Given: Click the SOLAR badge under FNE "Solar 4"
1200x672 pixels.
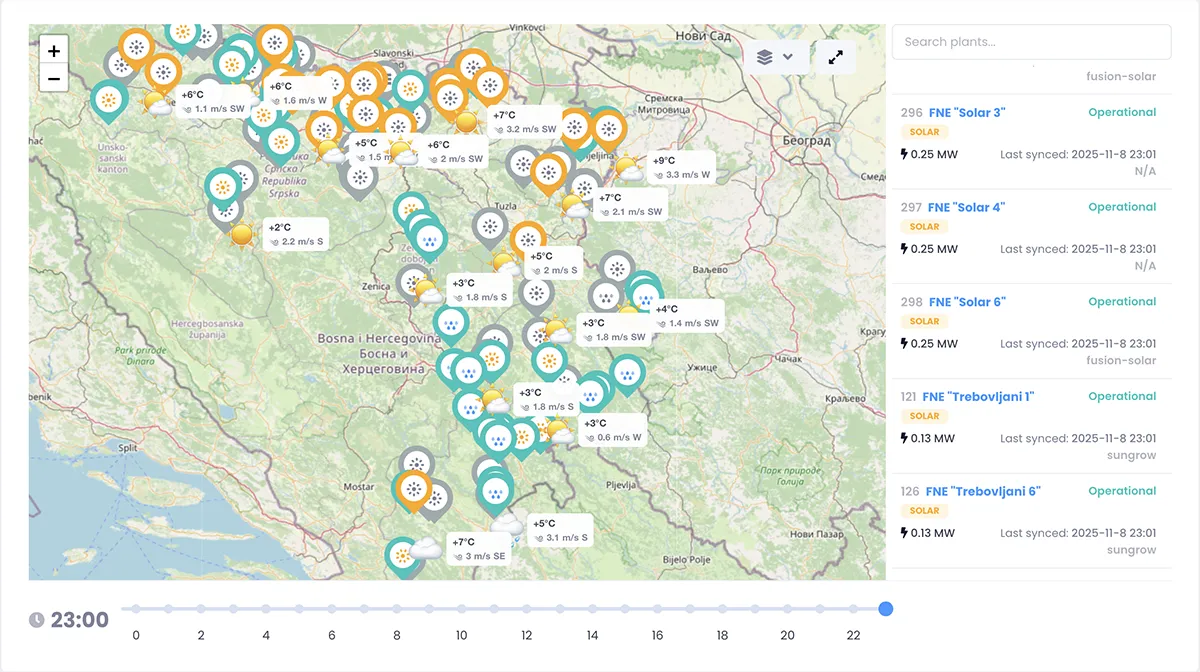Looking at the screenshot, I should pos(924,227).
